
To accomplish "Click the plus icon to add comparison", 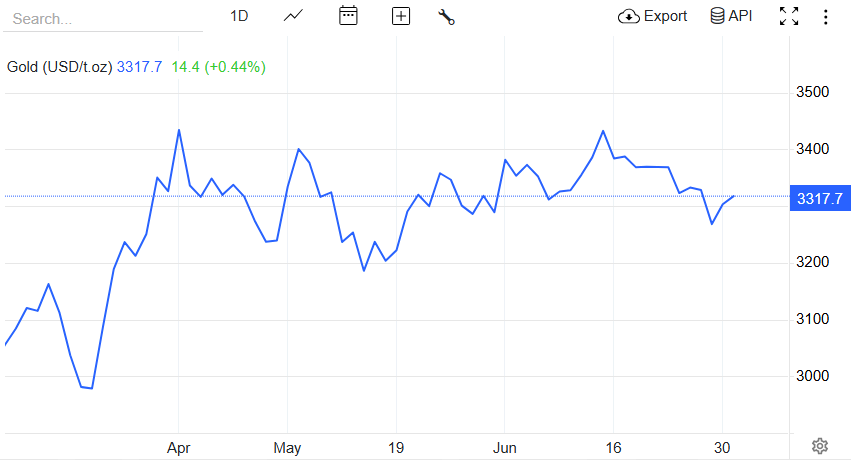I will pos(401,16).
